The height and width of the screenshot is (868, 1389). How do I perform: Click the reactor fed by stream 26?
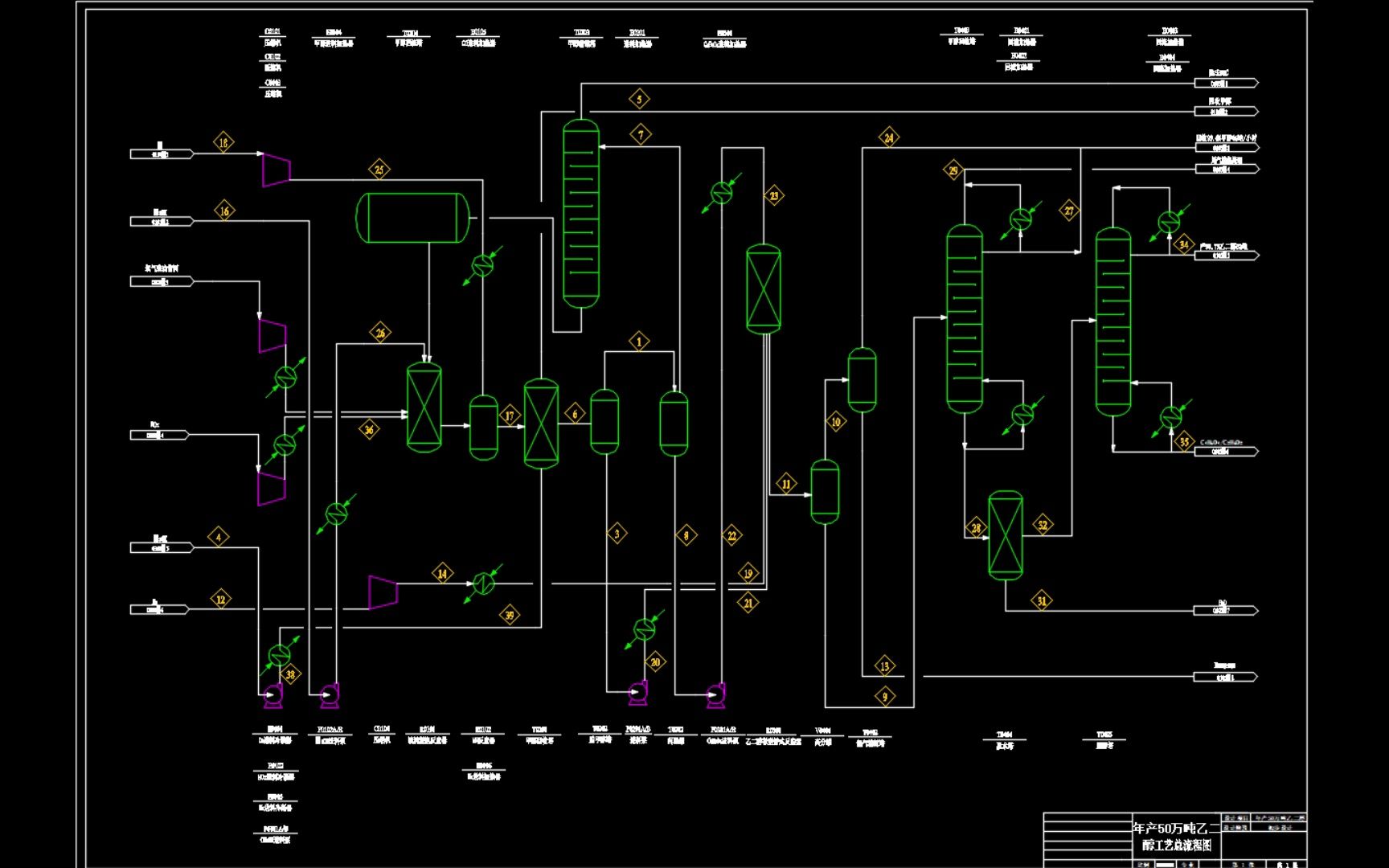pos(424,407)
